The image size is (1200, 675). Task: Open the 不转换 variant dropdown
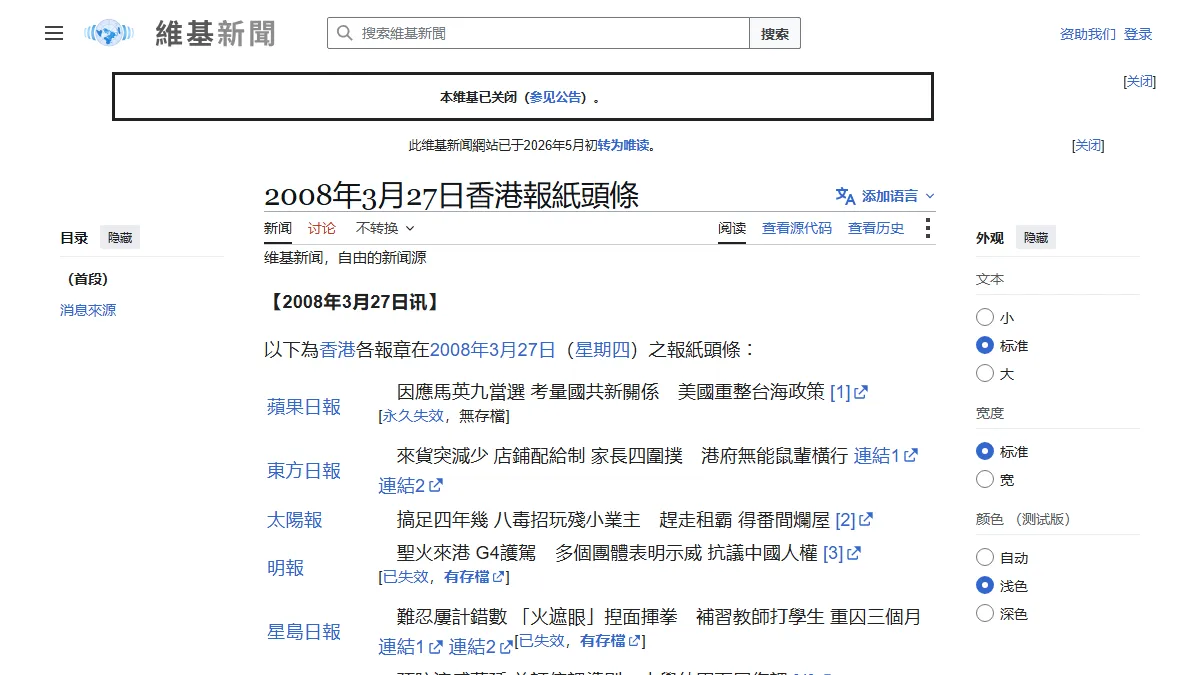pyautogui.click(x=385, y=228)
